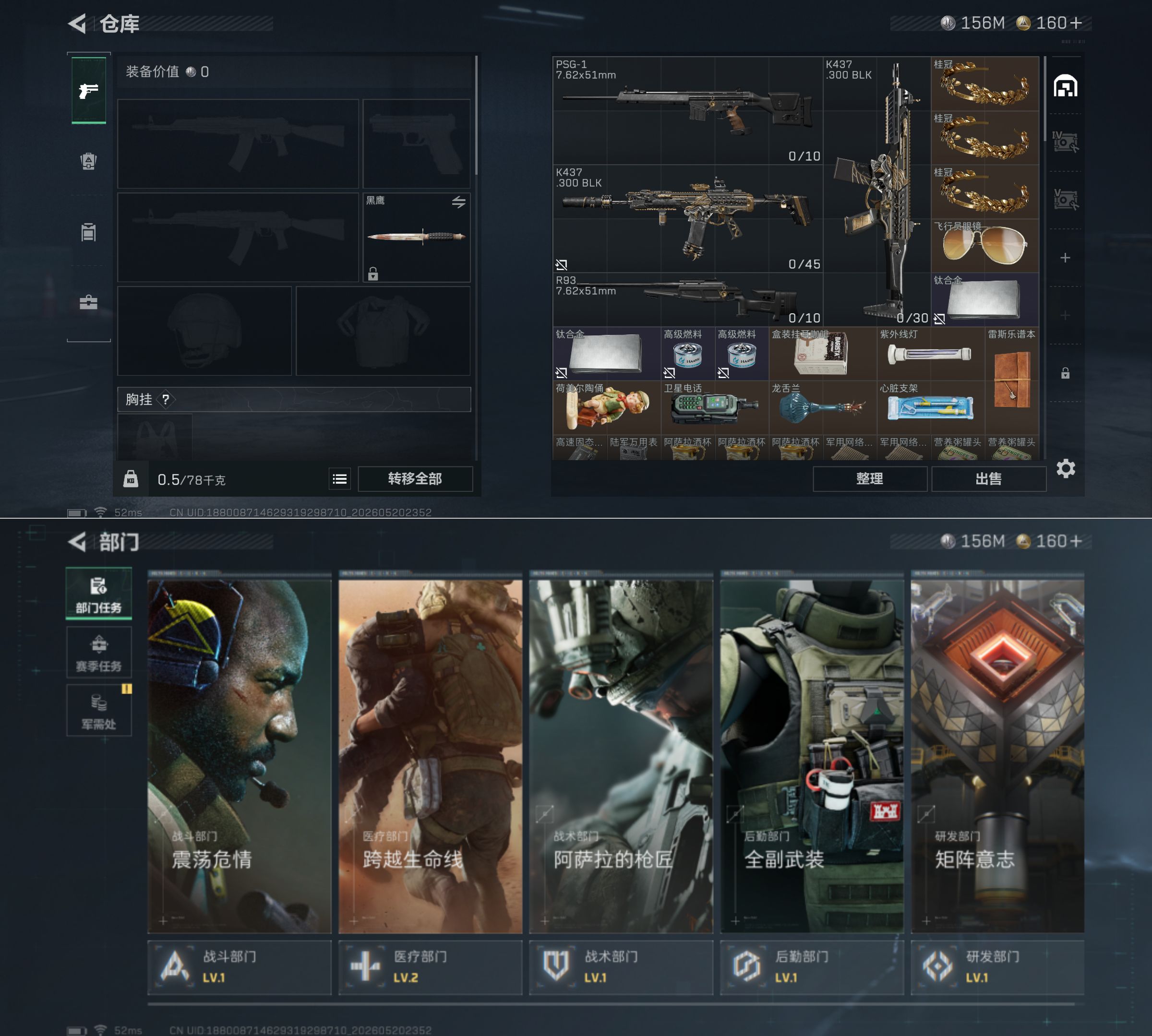Click the 装备价值 equipment value label
Image resolution: width=1152 pixels, height=1036 pixels.
152,71
